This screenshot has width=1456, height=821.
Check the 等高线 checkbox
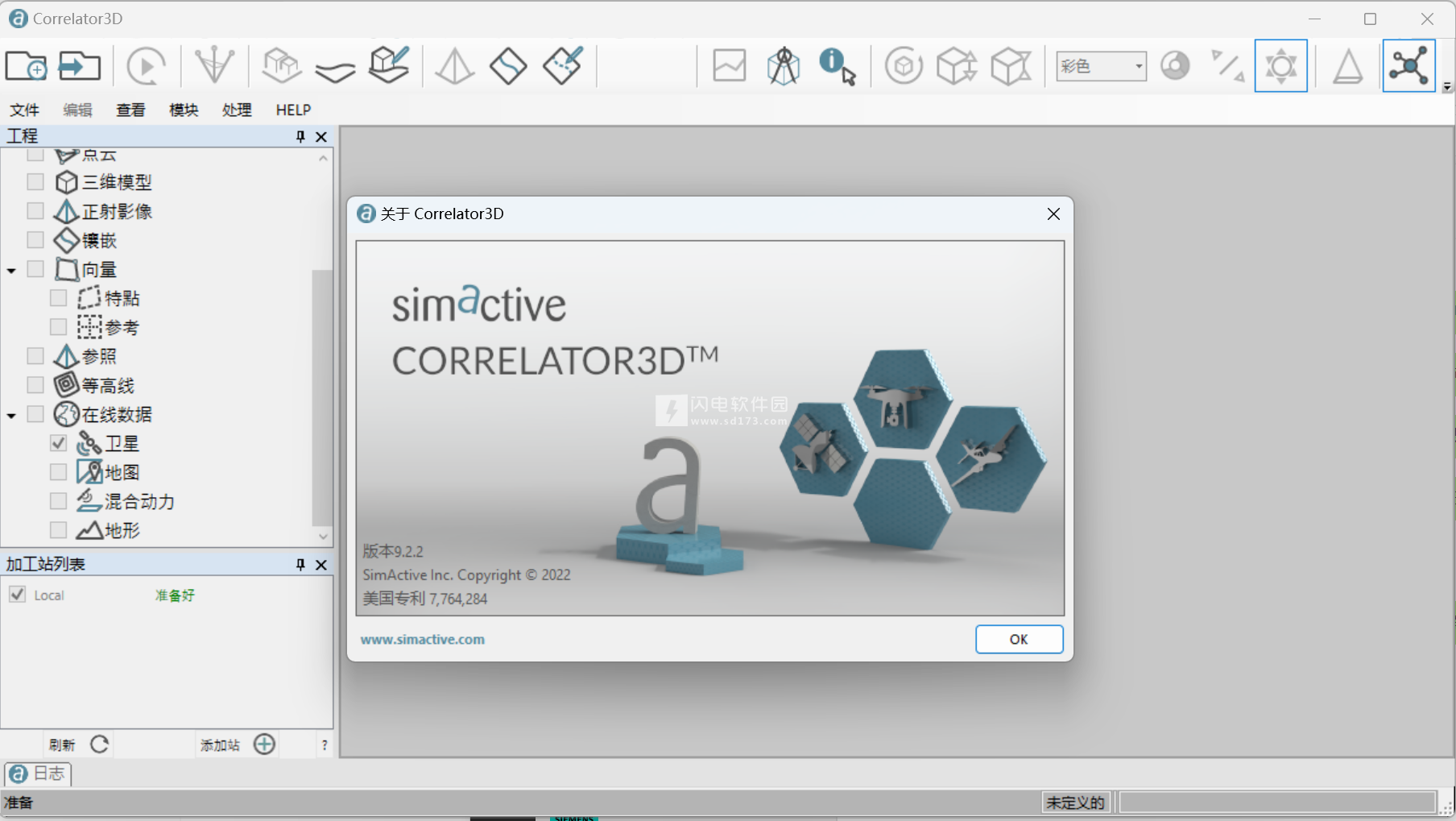pos(35,384)
